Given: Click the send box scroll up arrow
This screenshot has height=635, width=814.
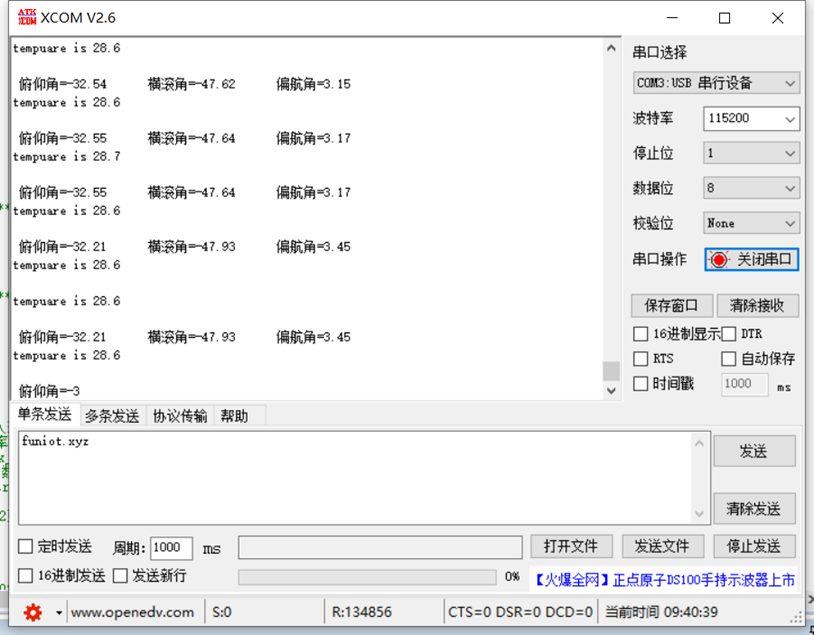Looking at the screenshot, I should 699,443.
